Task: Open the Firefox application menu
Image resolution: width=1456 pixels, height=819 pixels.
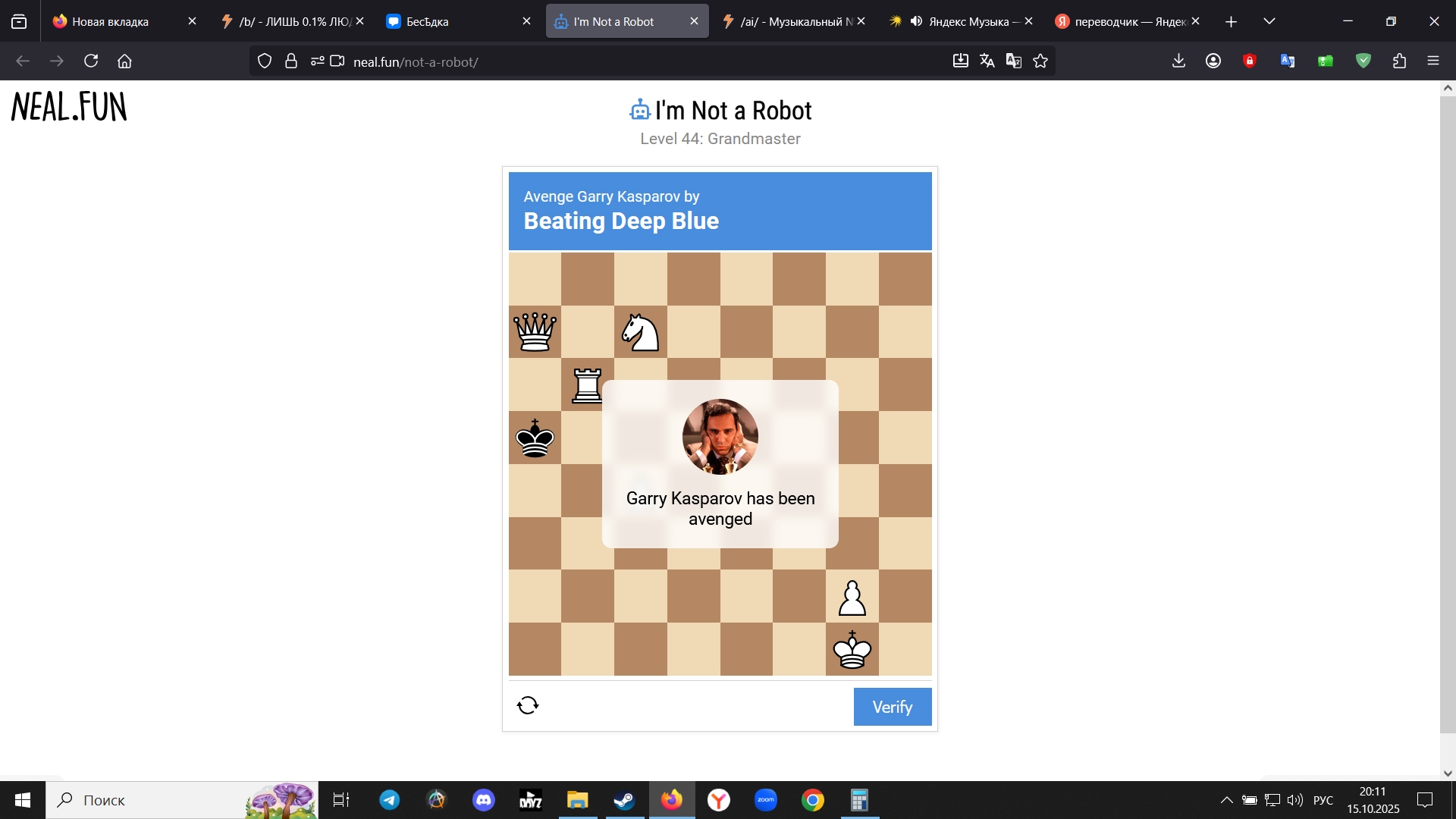Action: coord(1433,61)
